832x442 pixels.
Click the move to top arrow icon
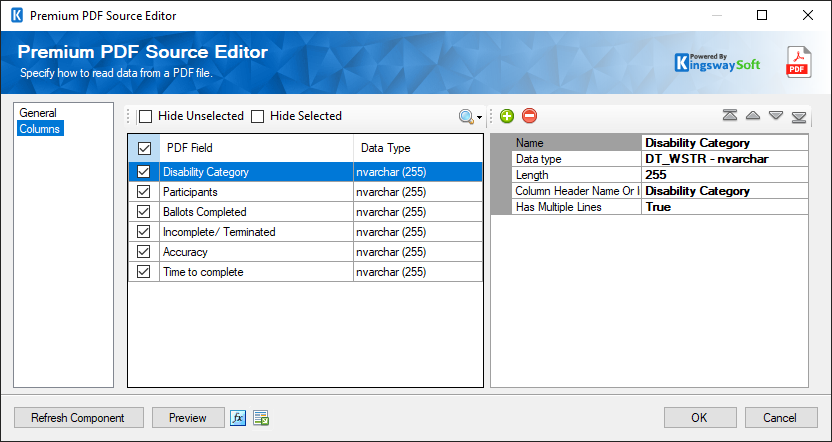[730, 116]
